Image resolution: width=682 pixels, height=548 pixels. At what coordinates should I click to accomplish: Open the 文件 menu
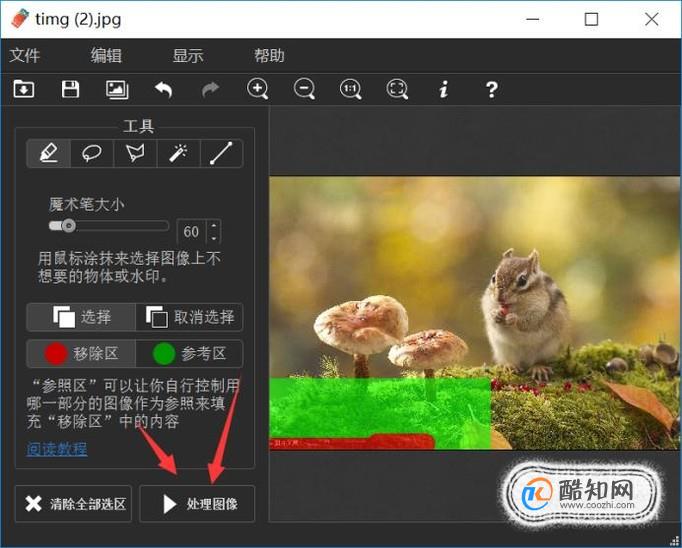[24, 56]
